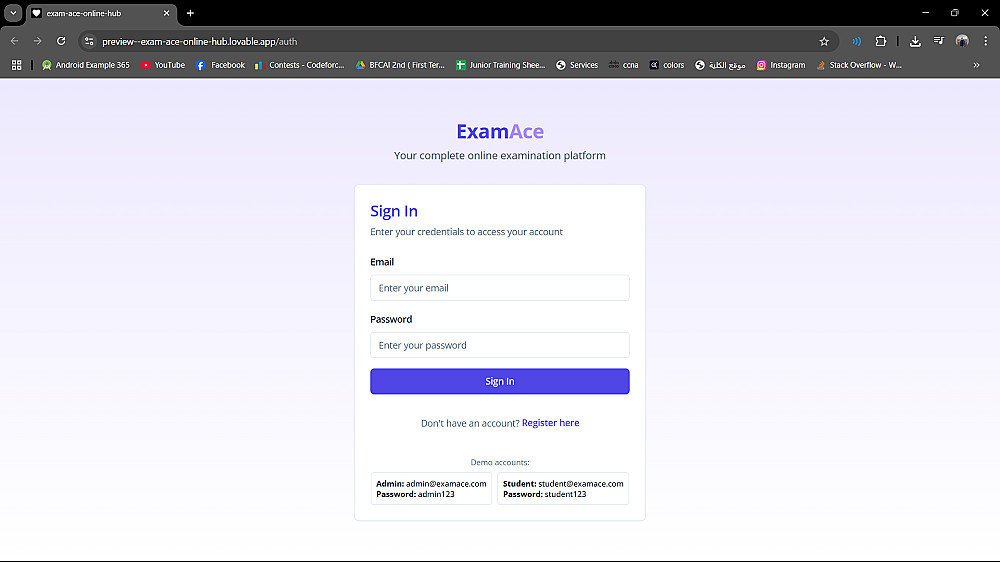Open the apps grid icon in bookmarks bar
This screenshot has height=562, width=1000.
[x=17, y=65]
